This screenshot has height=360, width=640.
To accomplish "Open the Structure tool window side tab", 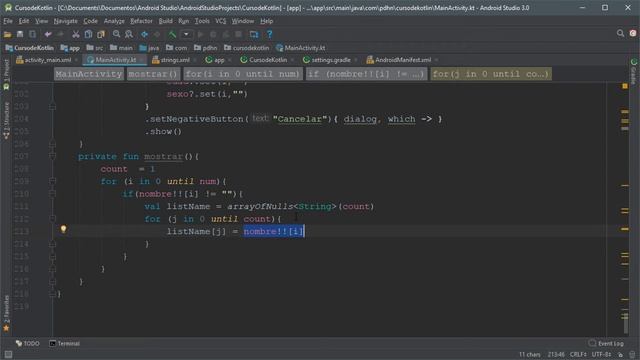I will [6, 120].
